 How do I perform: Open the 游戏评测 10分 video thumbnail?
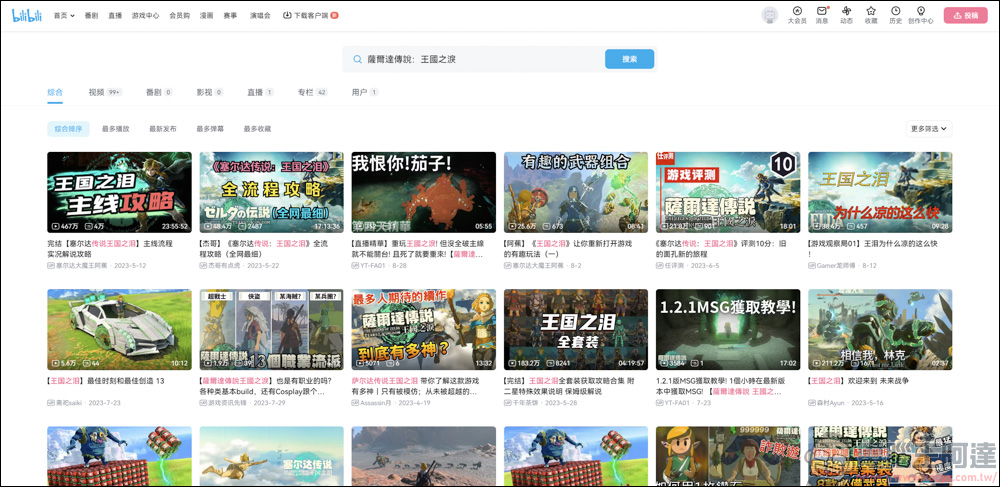point(728,192)
